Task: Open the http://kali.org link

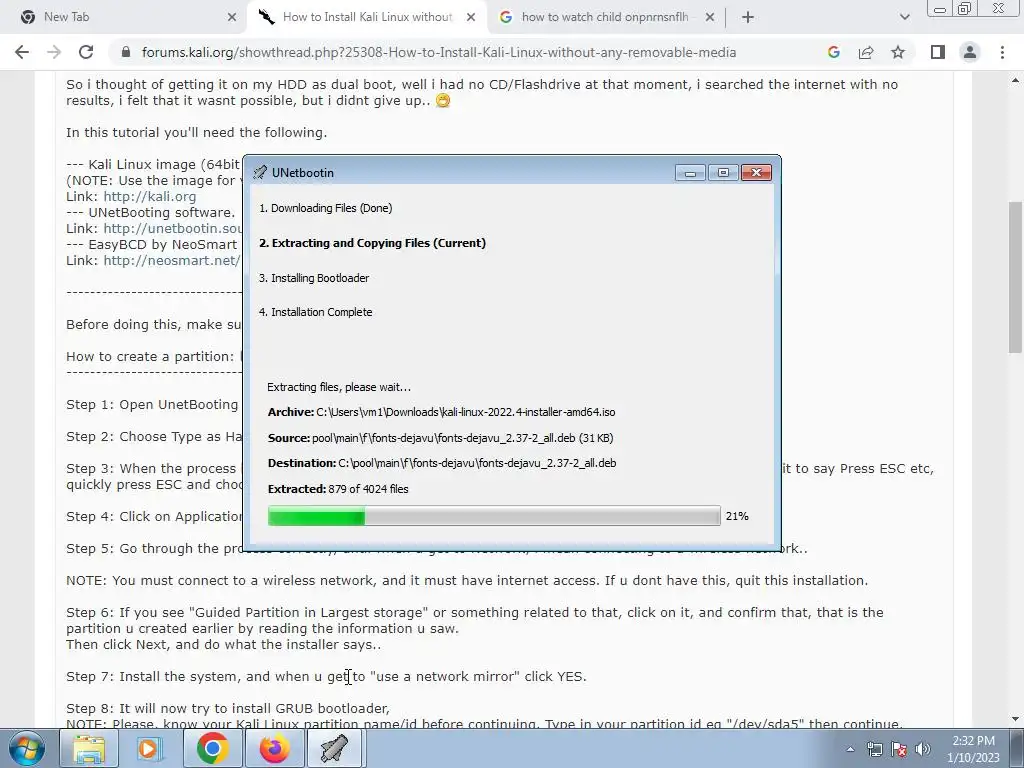Action: pos(150,197)
